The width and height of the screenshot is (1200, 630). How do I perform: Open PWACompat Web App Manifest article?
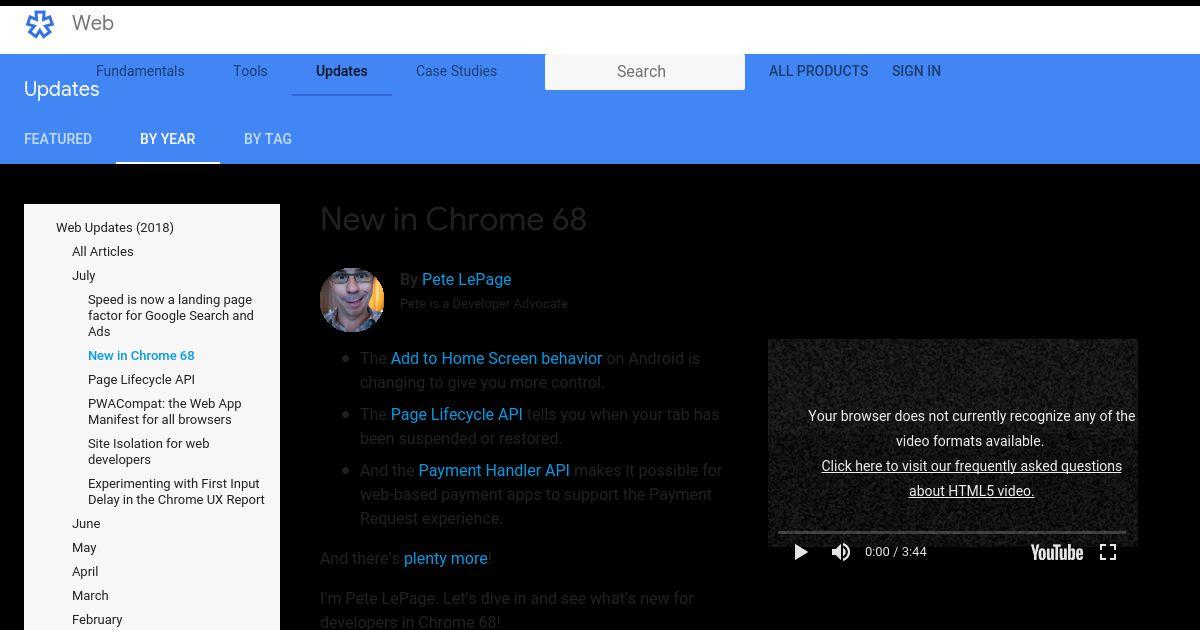[165, 411]
